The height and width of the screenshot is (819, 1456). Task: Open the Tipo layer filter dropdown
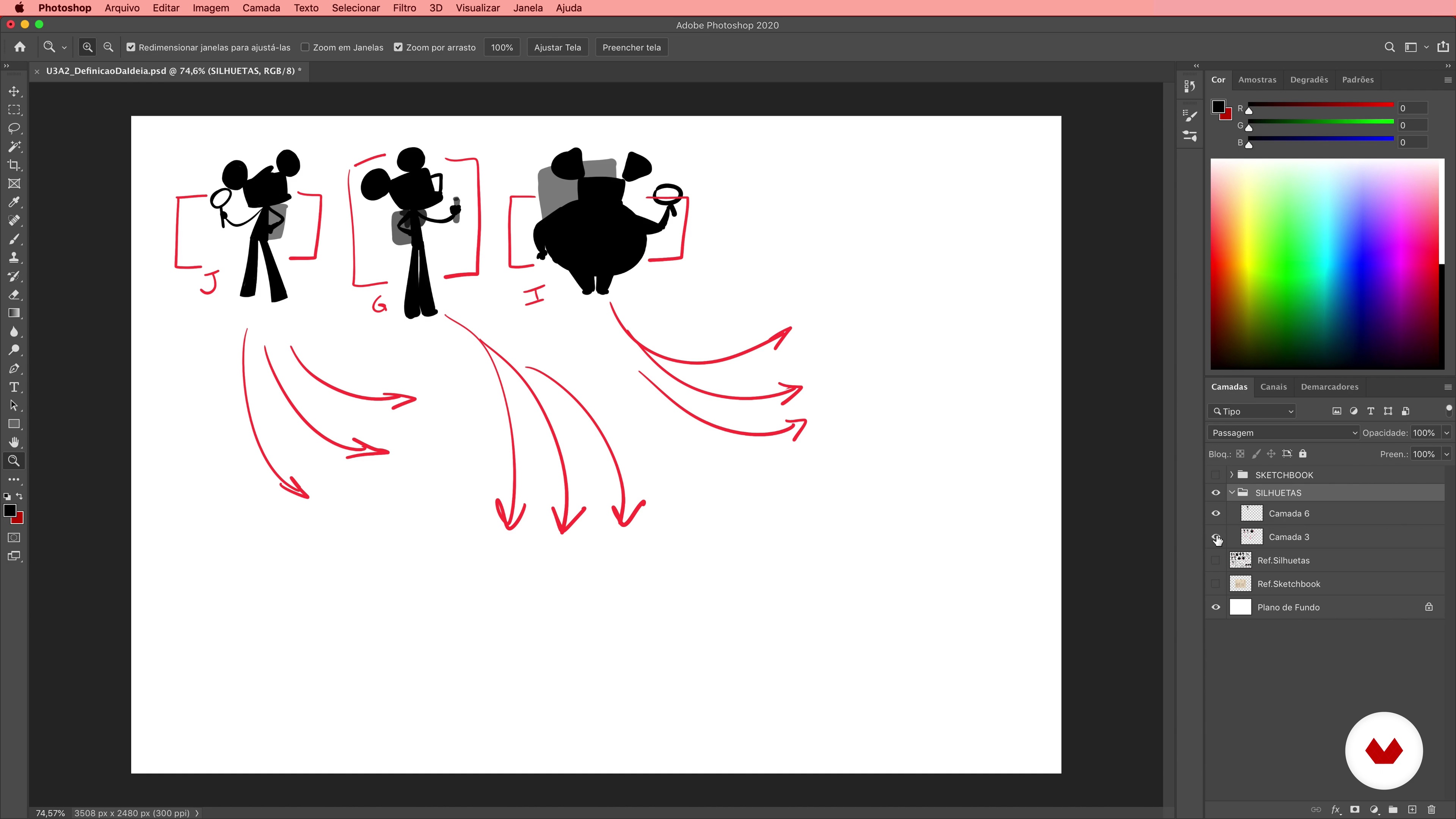coord(1252,411)
